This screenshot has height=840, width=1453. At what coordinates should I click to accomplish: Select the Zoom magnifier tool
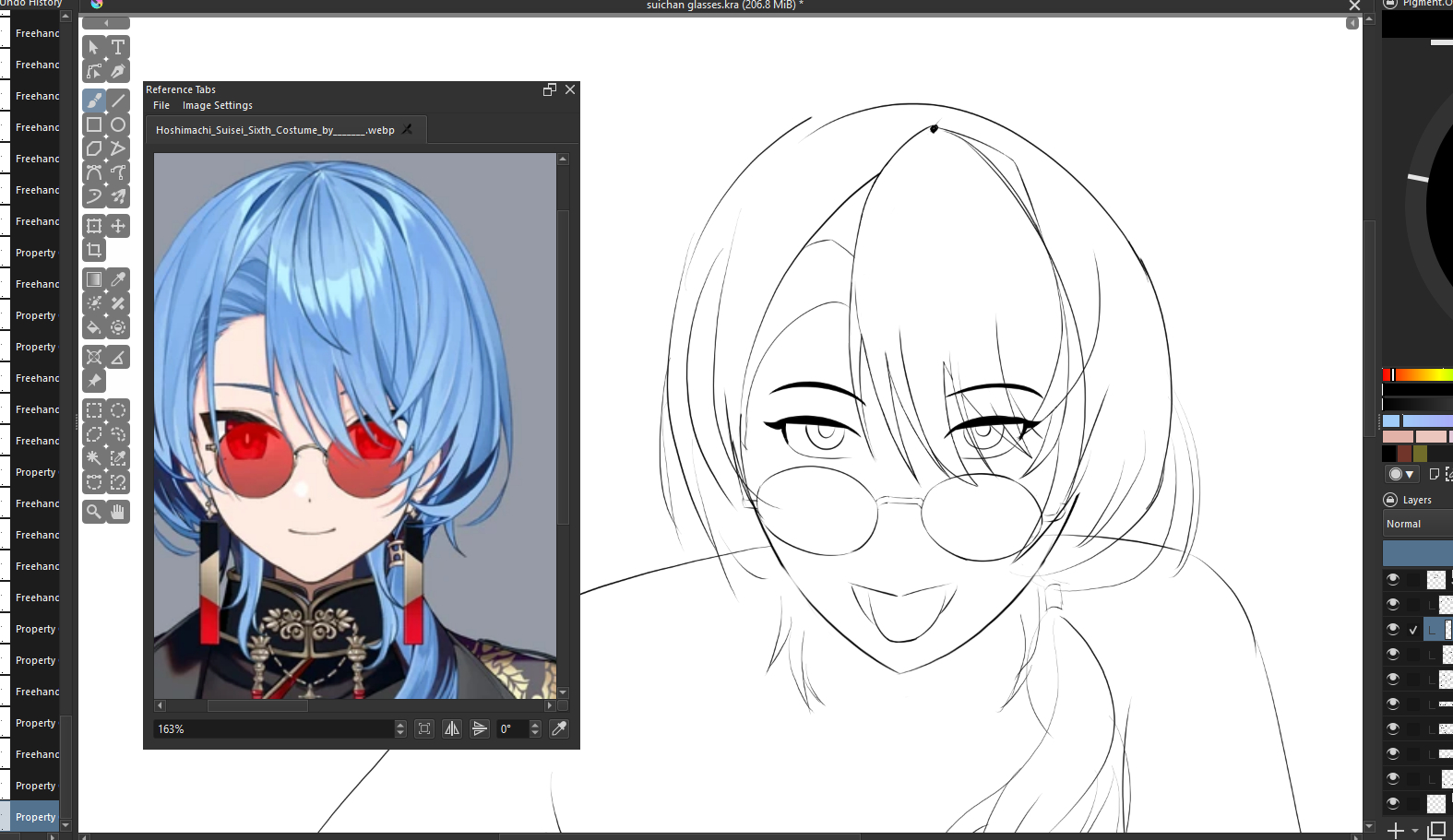pyautogui.click(x=94, y=512)
